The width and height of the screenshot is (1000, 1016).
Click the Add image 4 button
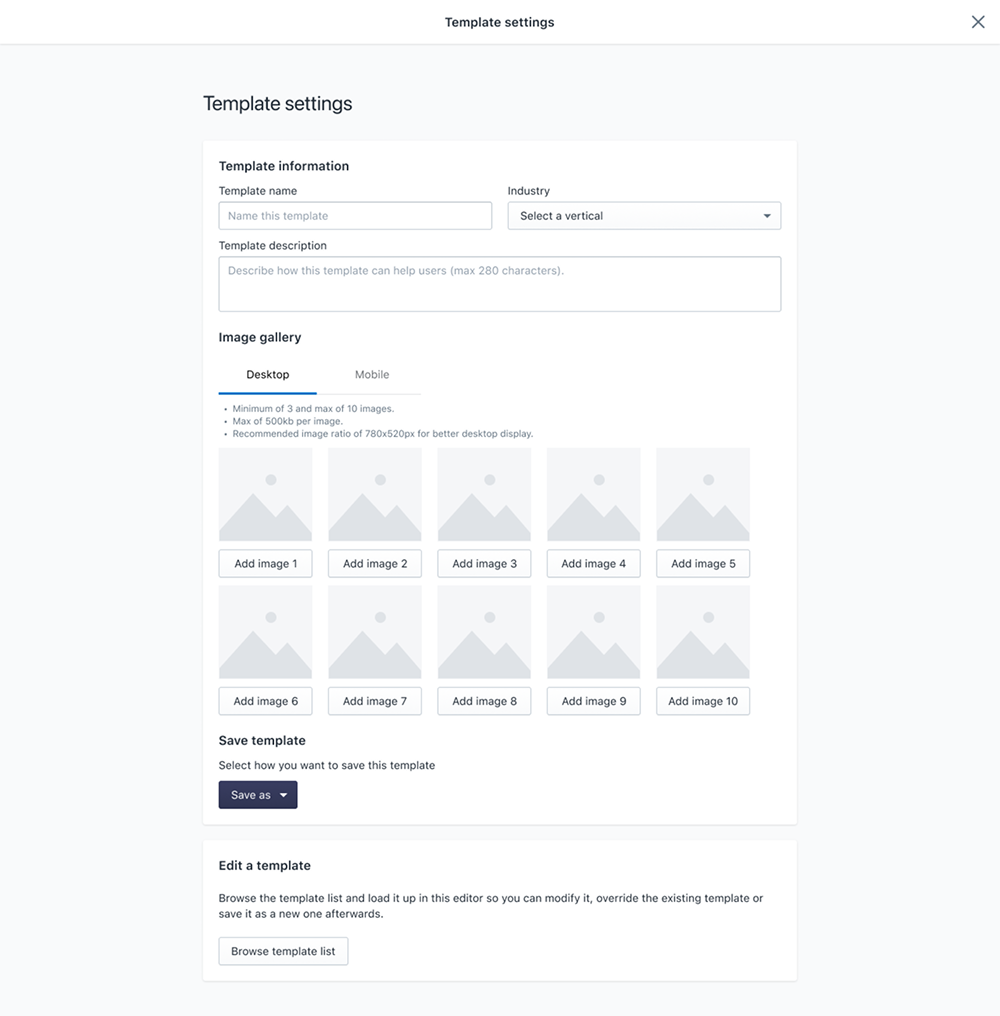[593, 563]
